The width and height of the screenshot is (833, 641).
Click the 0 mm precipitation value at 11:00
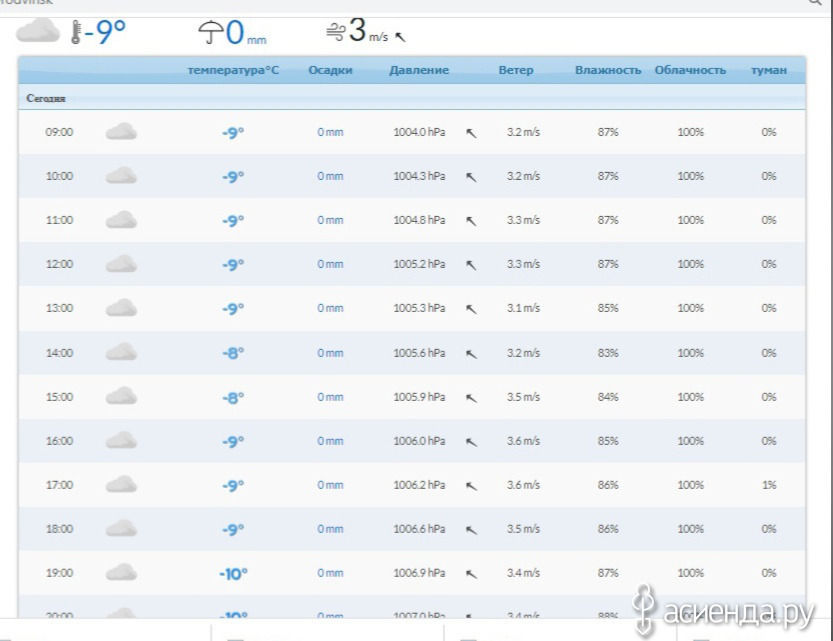pyautogui.click(x=330, y=220)
